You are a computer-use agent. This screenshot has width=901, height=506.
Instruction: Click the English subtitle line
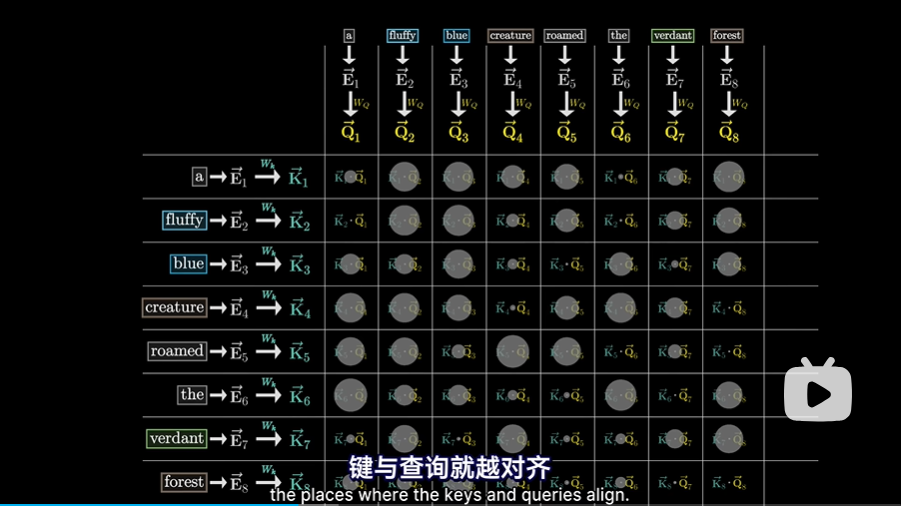(449, 494)
